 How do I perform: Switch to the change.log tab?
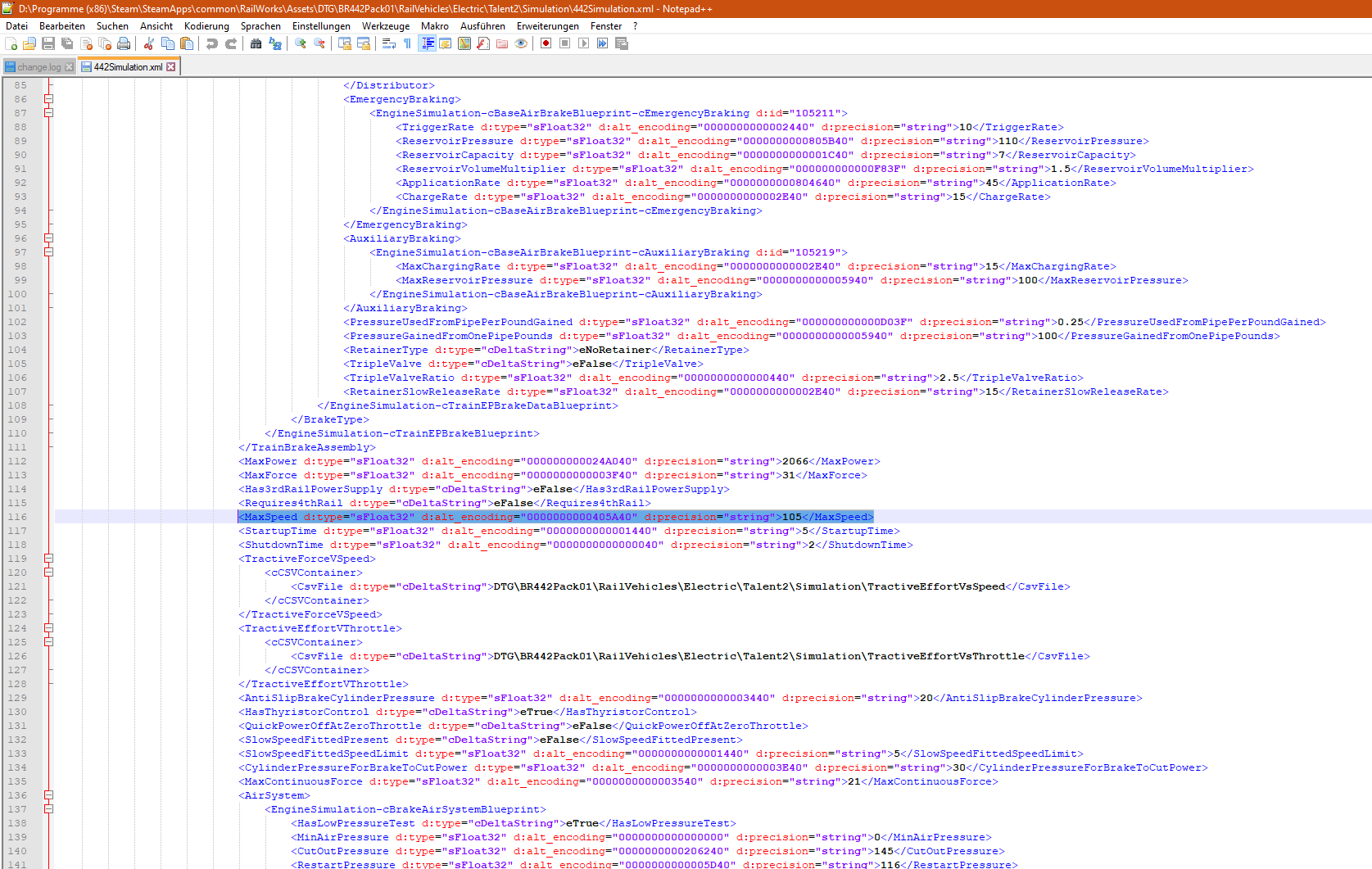38,67
